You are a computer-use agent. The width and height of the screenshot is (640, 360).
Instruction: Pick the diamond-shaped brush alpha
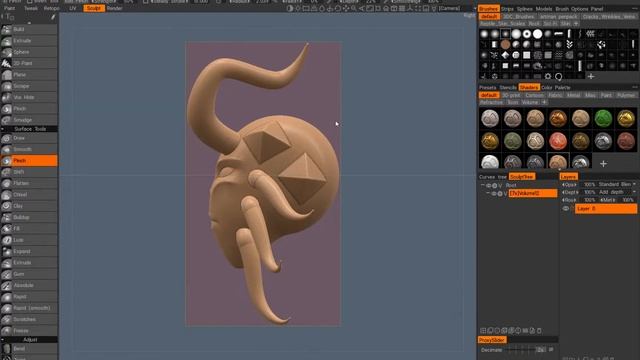pos(505,55)
